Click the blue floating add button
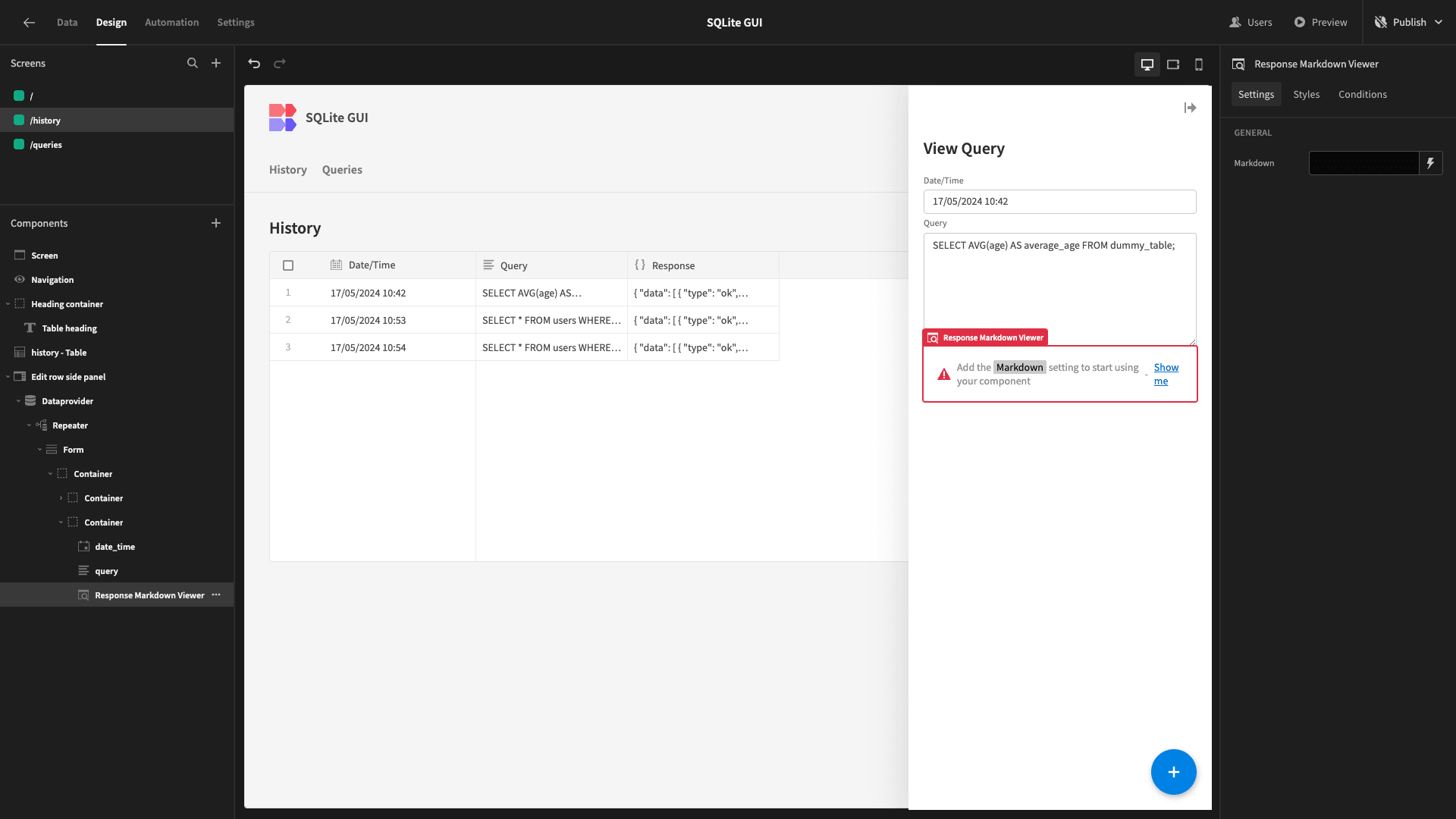 (1173, 772)
